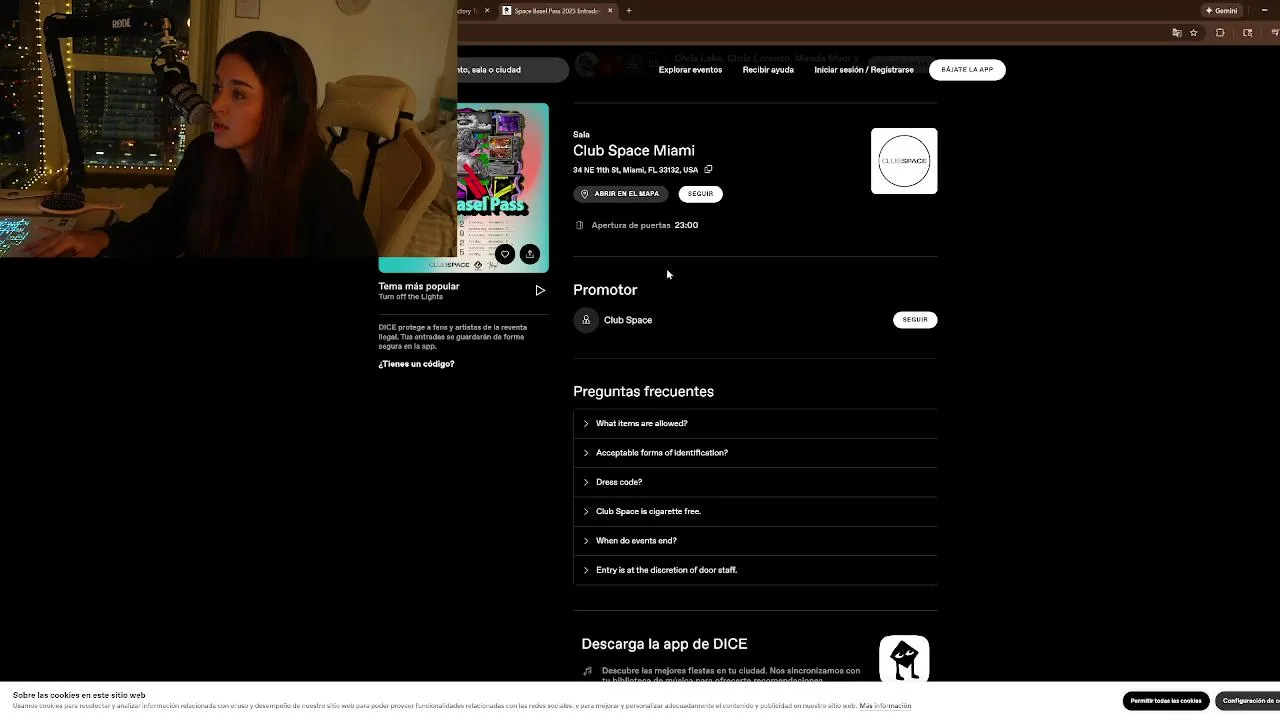Click the Basel Pass event poster
The height and width of the screenshot is (720, 1280).
(x=503, y=187)
